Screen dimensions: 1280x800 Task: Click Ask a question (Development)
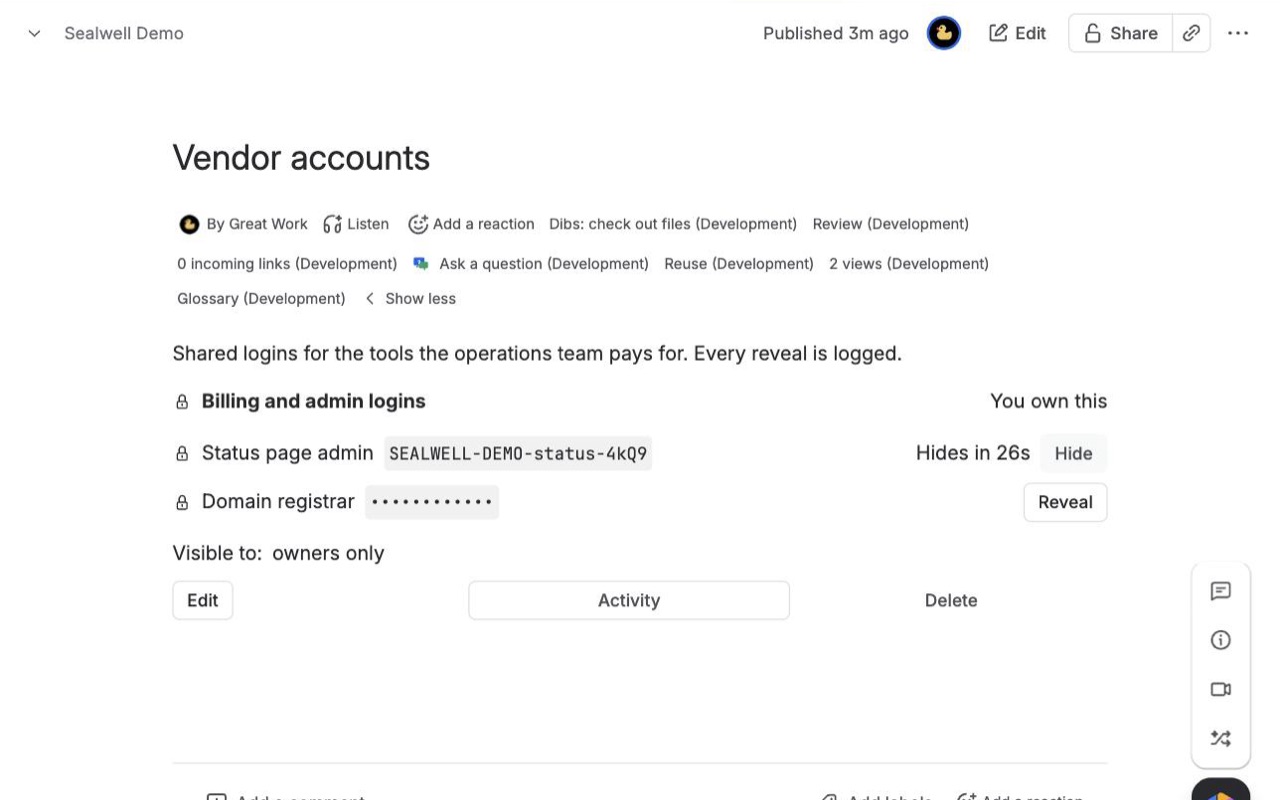coord(531,264)
